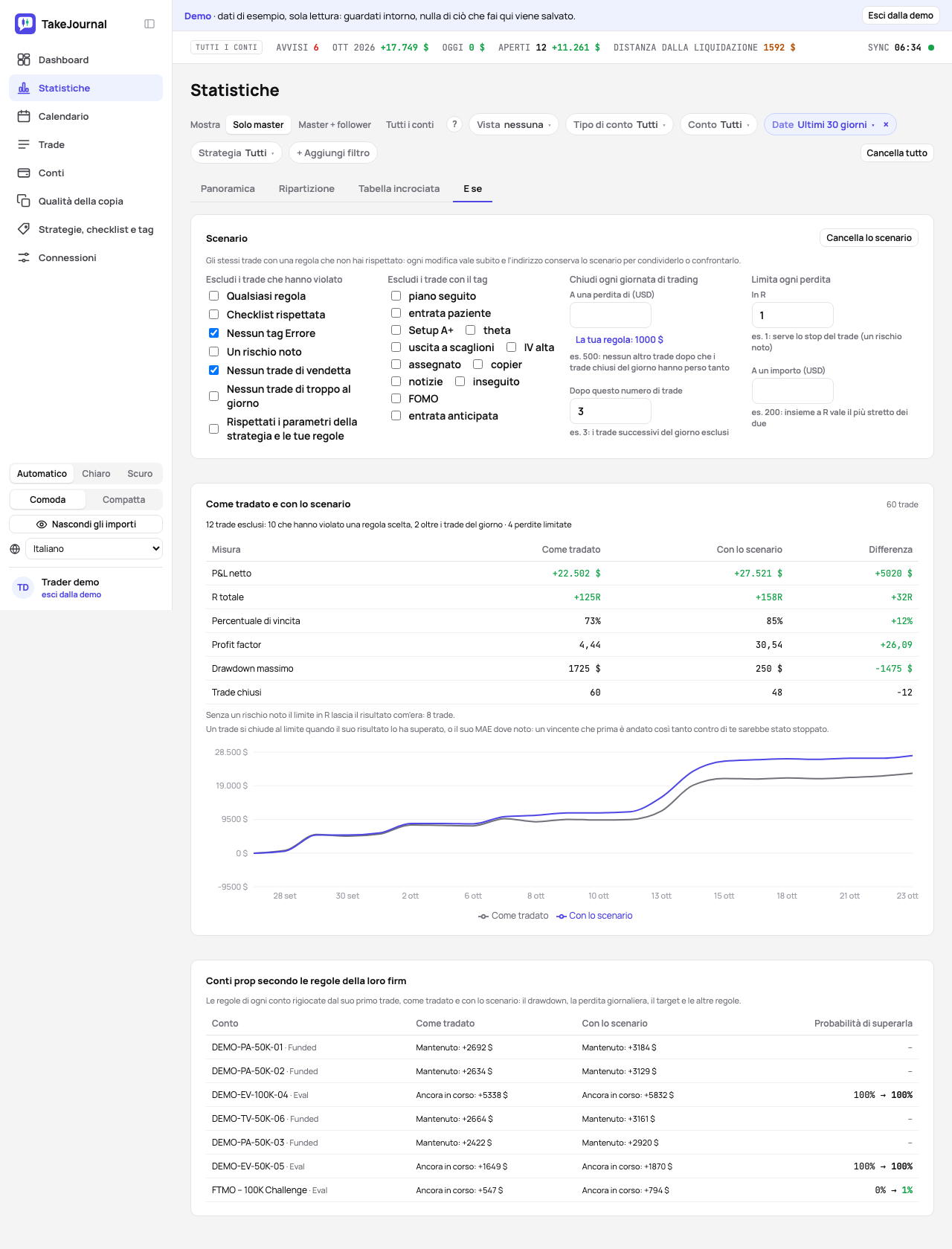
Task: Remove the Date filter with the x icon
Action: (886, 124)
